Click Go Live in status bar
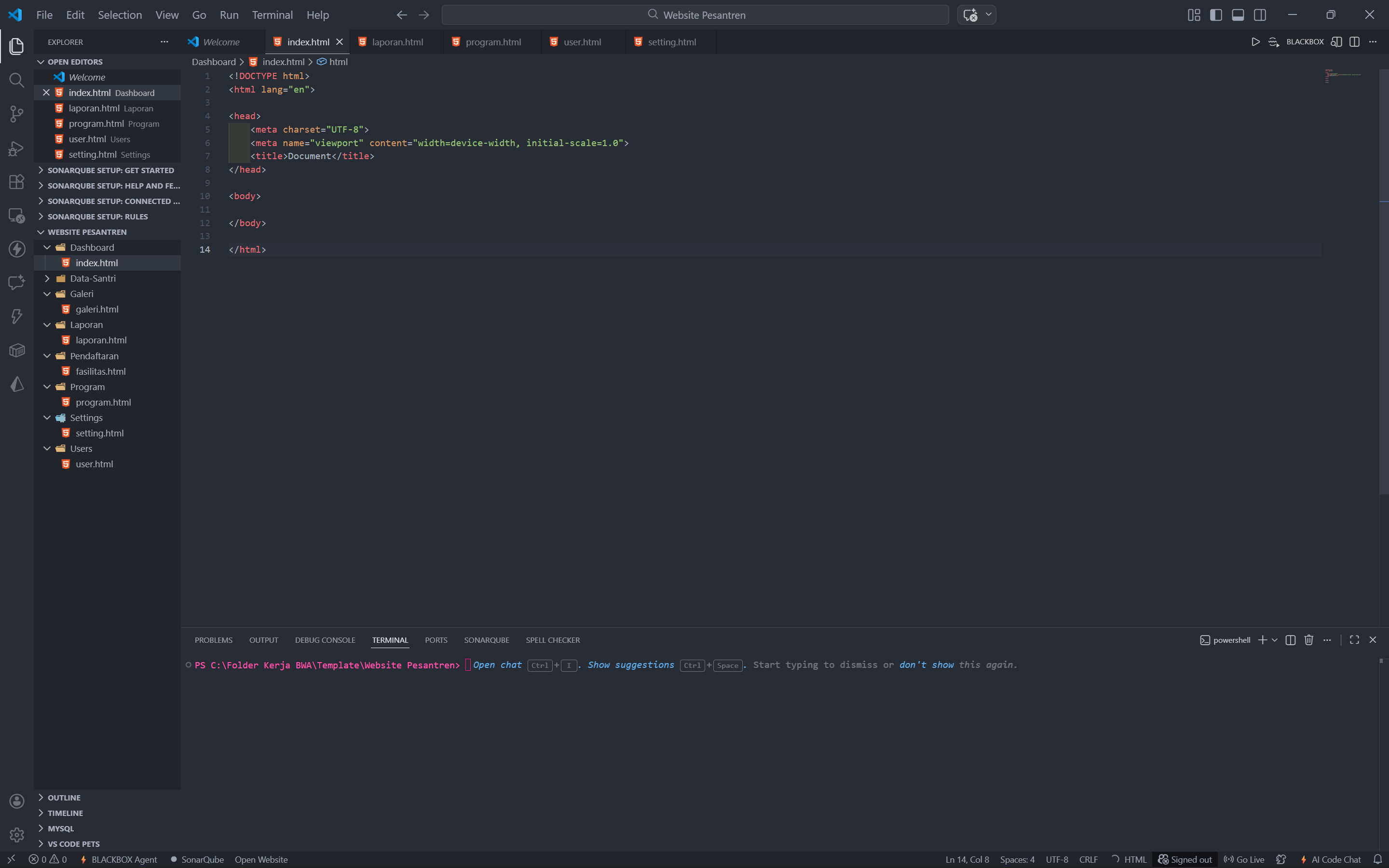 click(x=1244, y=859)
